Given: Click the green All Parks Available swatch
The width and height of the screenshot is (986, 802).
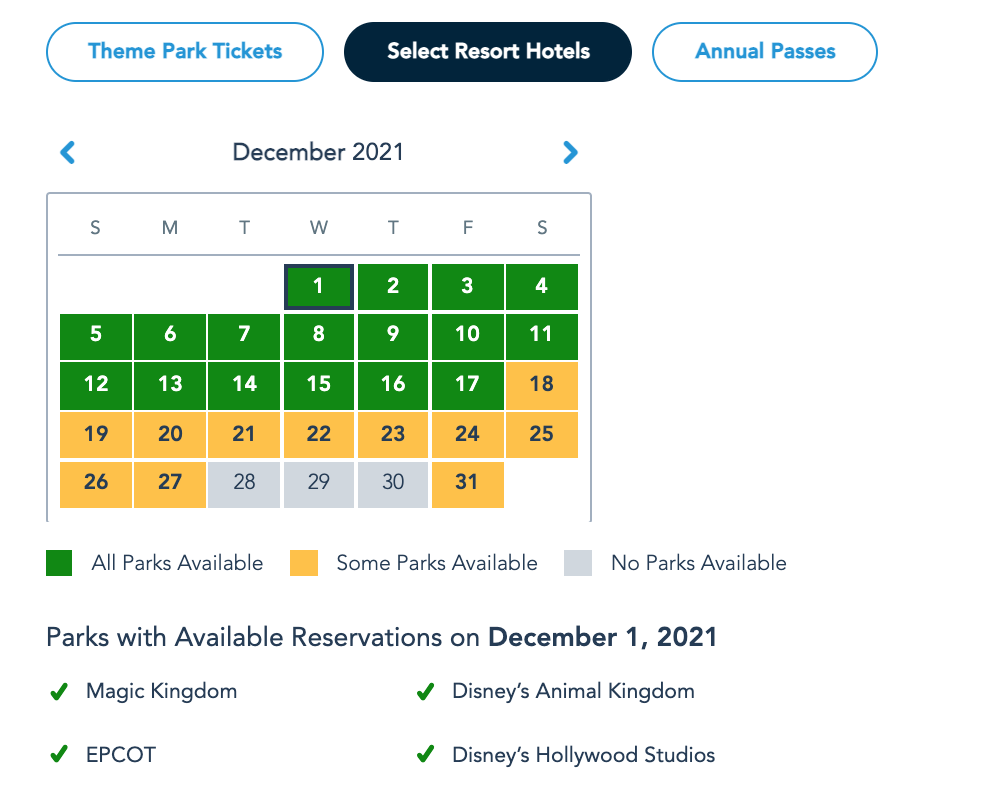Looking at the screenshot, I should (x=59, y=563).
